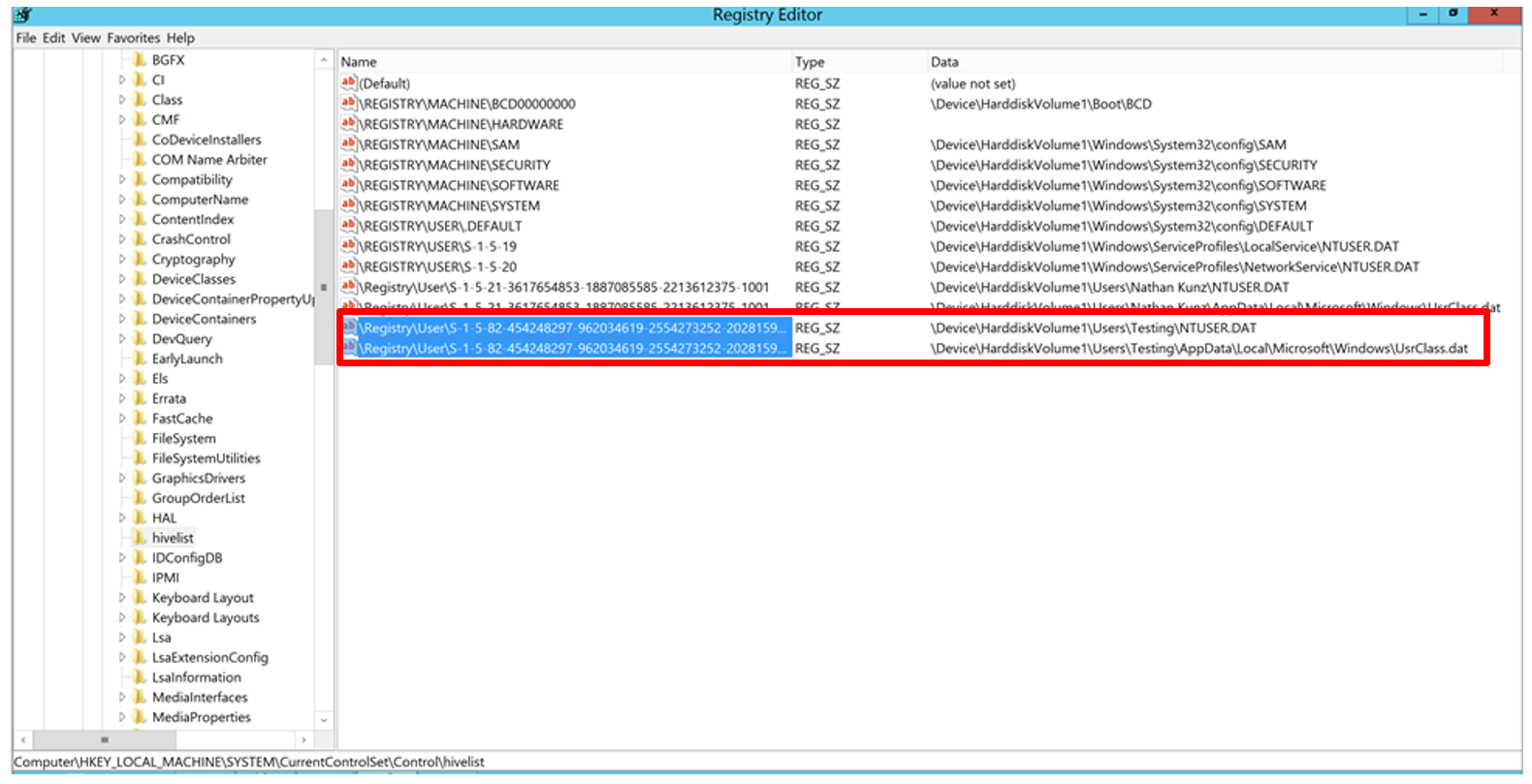Viewport: 1532px width, 784px height.
Task: Expand the DeviceClasses tree node
Action: click(x=122, y=279)
